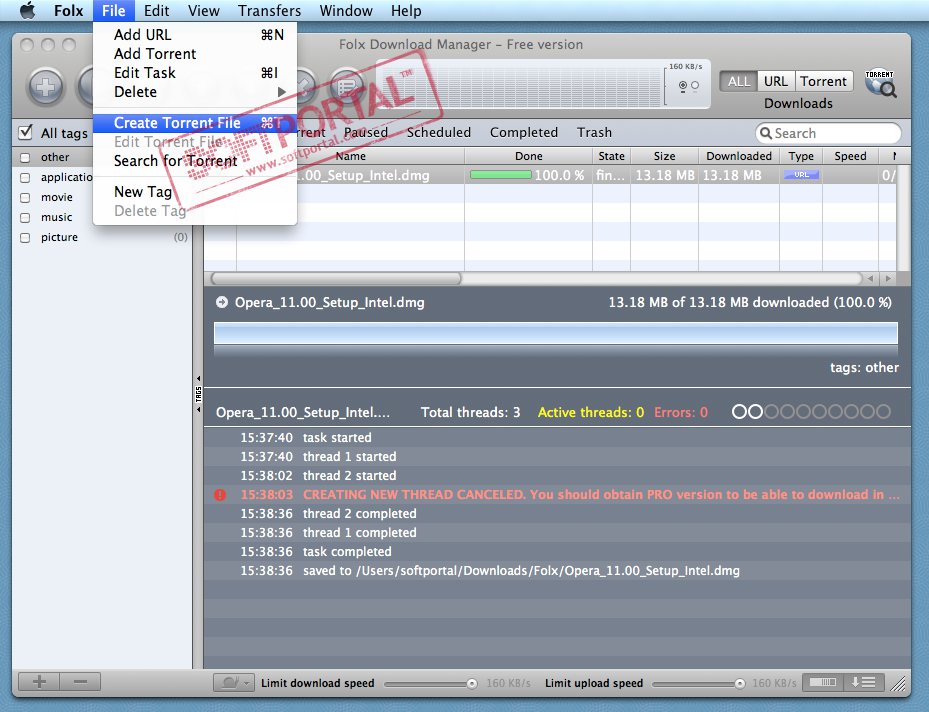Click the Search input field
The image size is (929, 712).
(828, 133)
